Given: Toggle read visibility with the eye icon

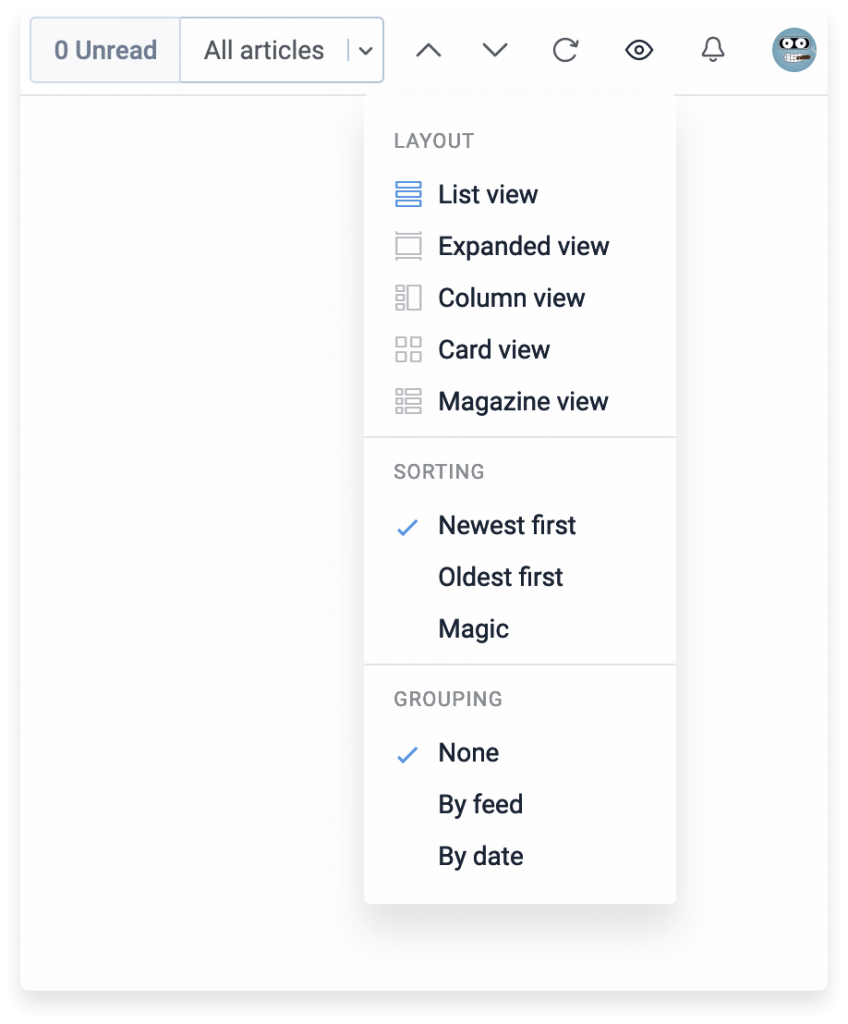Looking at the screenshot, I should click(639, 49).
